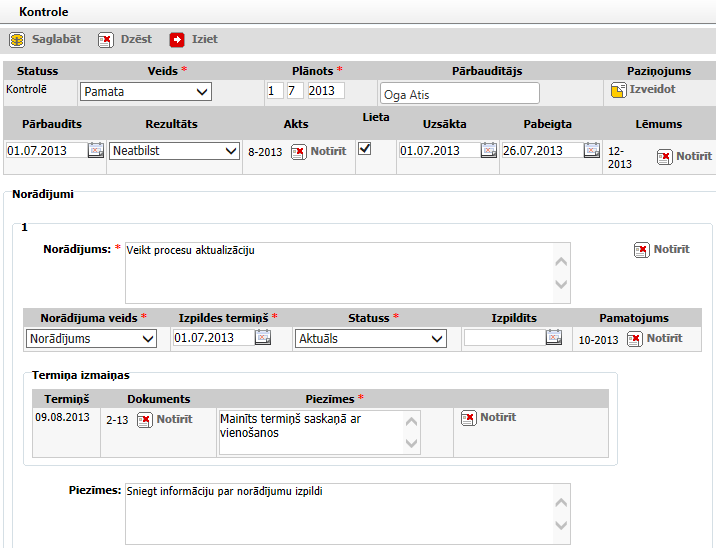716x548 pixels.
Task: Click the red Iziet exit icon
Action: [x=177, y=40]
